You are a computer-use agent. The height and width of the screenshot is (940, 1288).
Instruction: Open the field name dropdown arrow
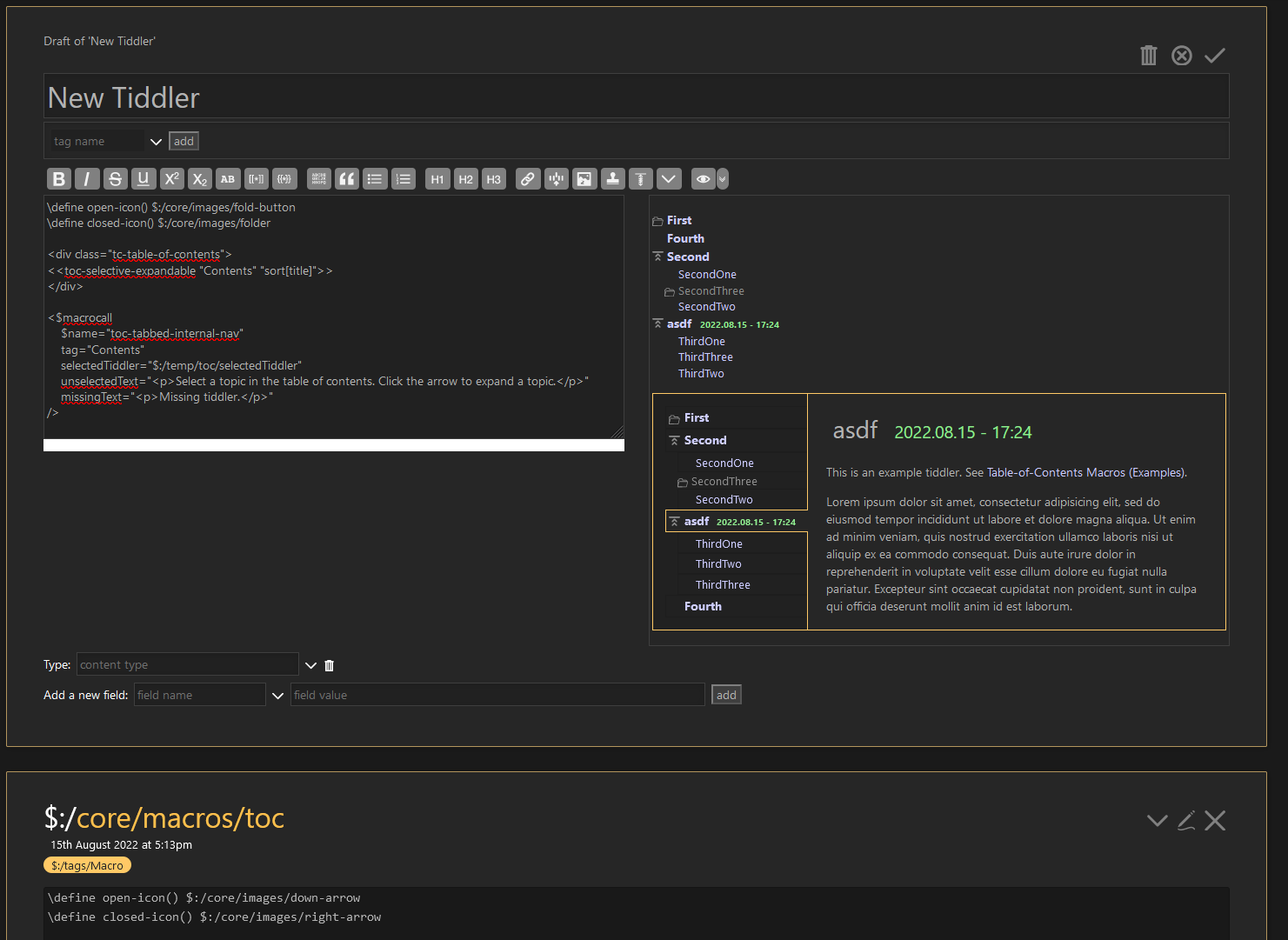tap(277, 696)
